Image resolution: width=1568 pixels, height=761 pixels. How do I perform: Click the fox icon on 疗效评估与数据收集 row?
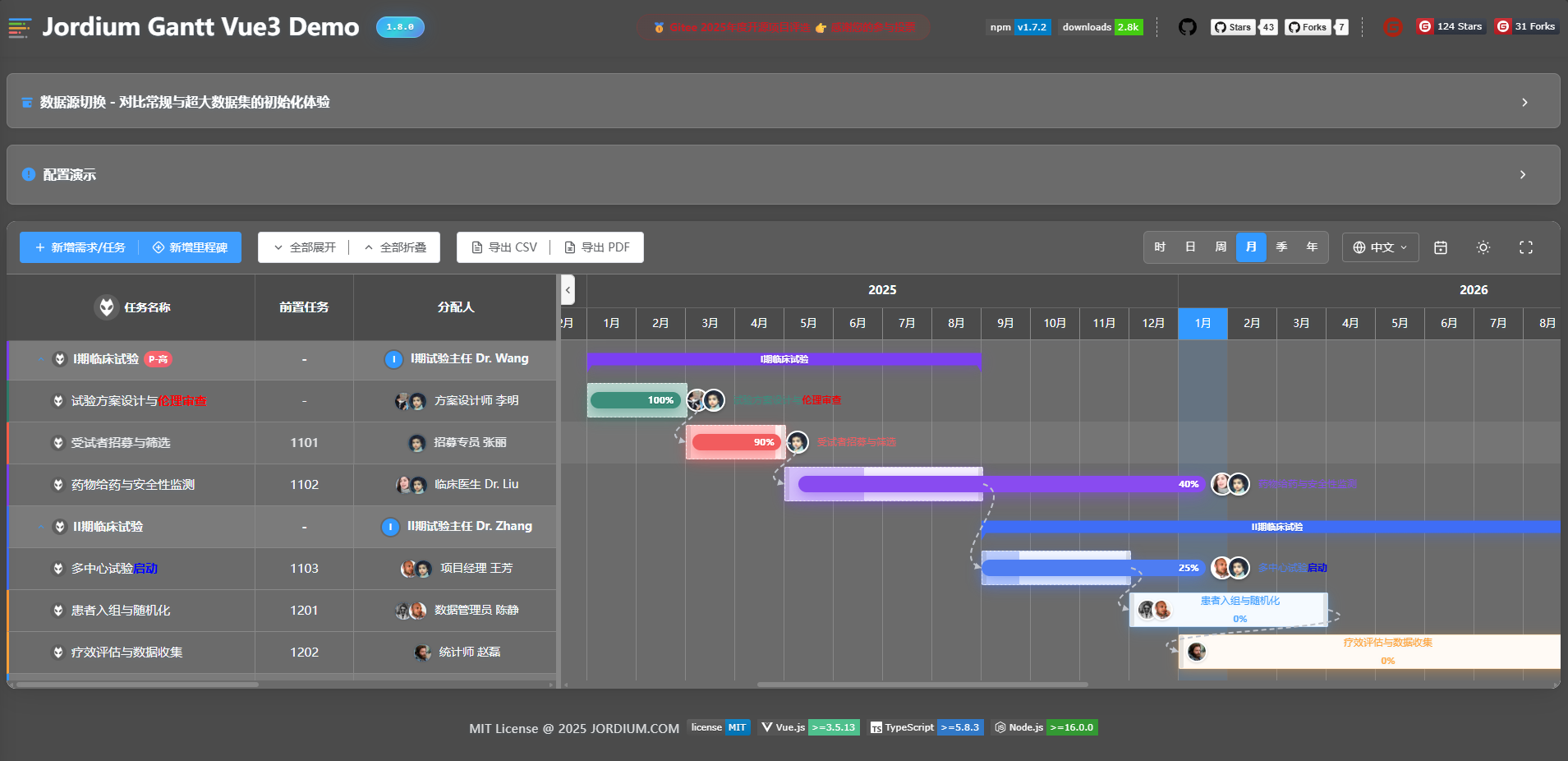point(58,653)
